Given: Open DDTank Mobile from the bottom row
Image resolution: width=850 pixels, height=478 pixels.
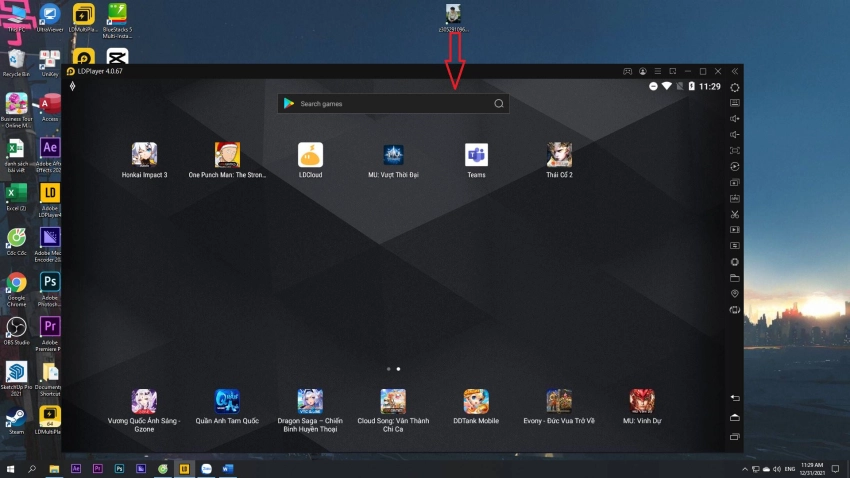Looking at the screenshot, I should tap(476, 402).
